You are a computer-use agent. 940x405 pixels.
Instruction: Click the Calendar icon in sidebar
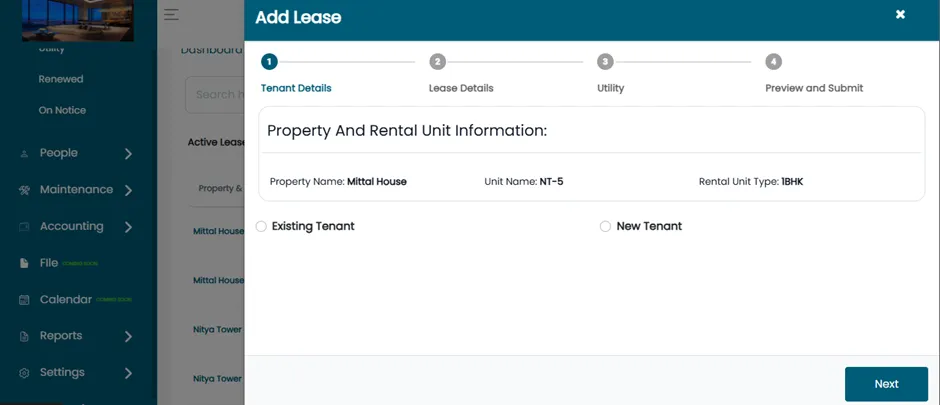click(24, 300)
